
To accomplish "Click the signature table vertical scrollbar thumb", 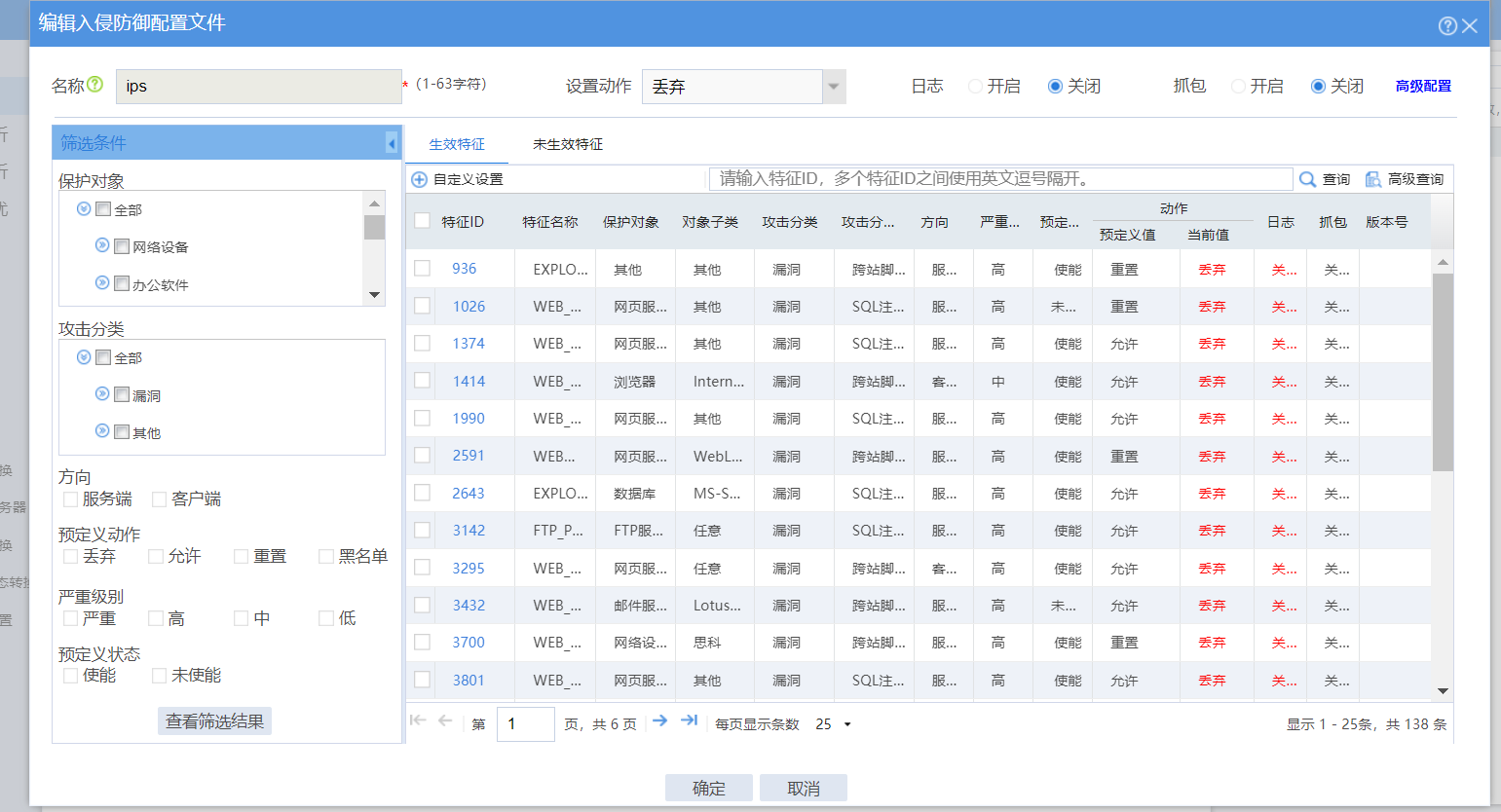I will click(1443, 372).
